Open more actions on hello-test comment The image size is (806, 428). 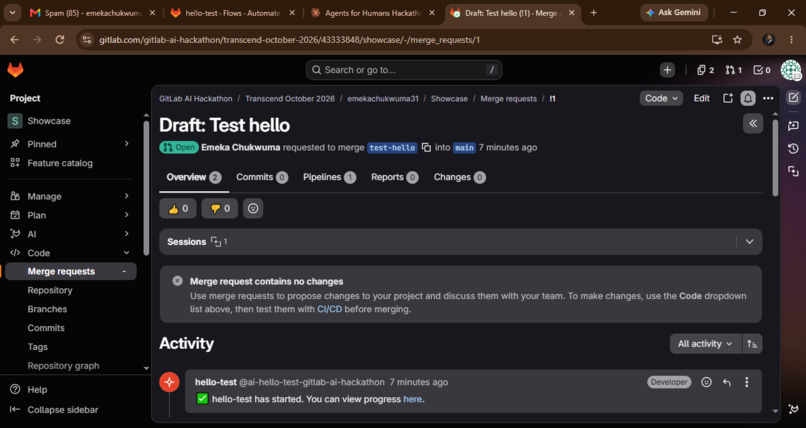(x=746, y=382)
